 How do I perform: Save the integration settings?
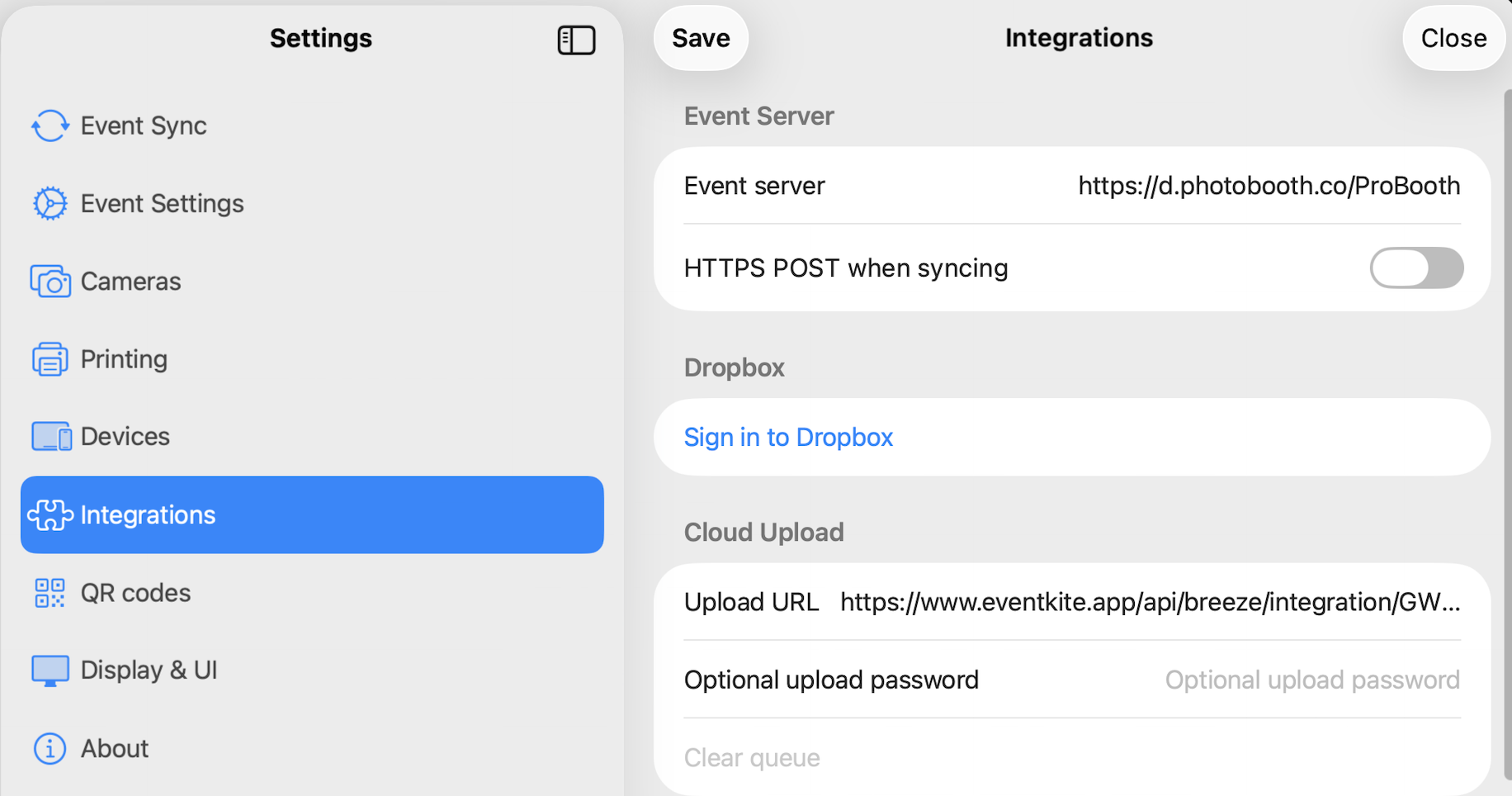point(701,39)
